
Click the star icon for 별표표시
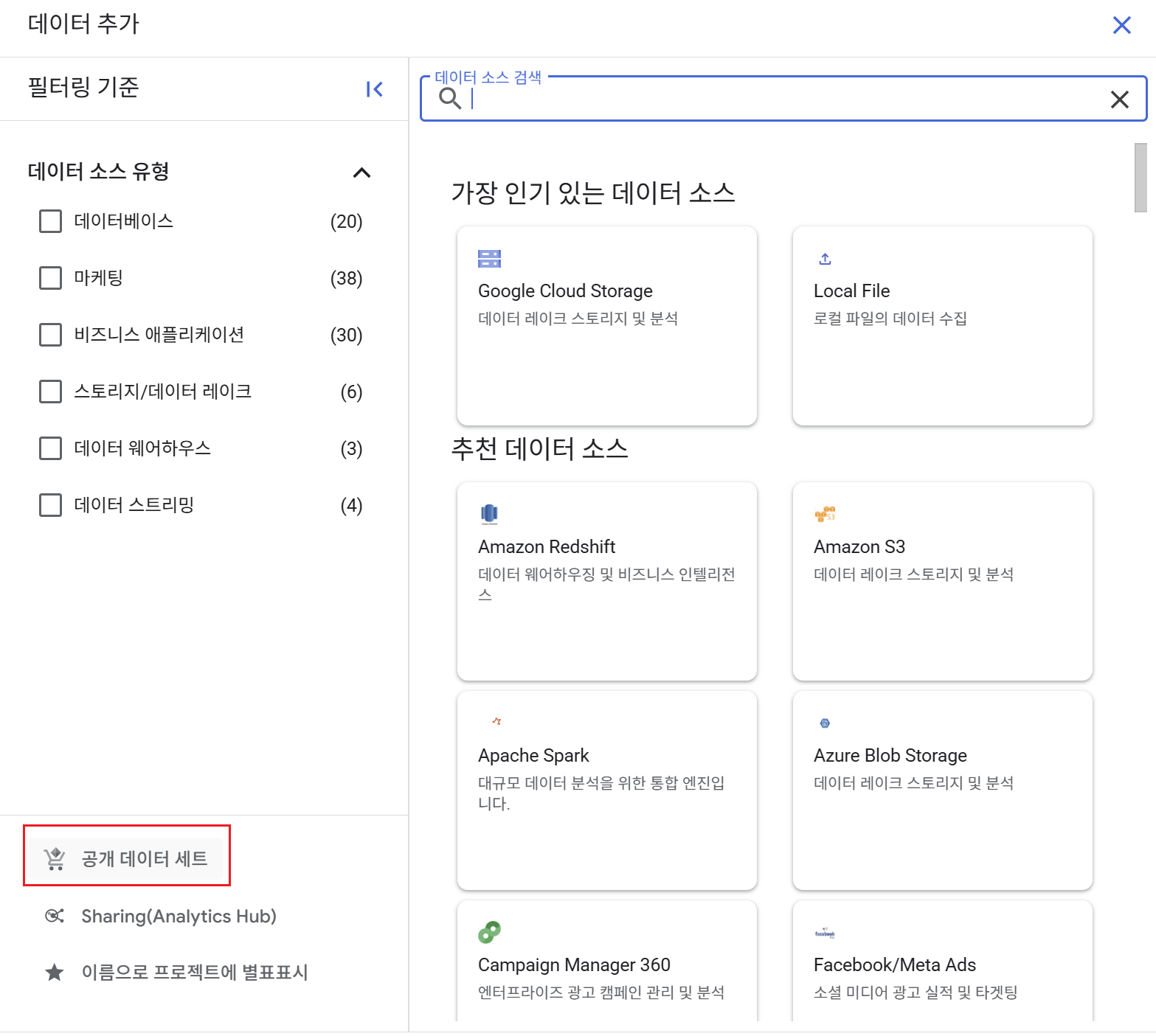pos(55,973)
